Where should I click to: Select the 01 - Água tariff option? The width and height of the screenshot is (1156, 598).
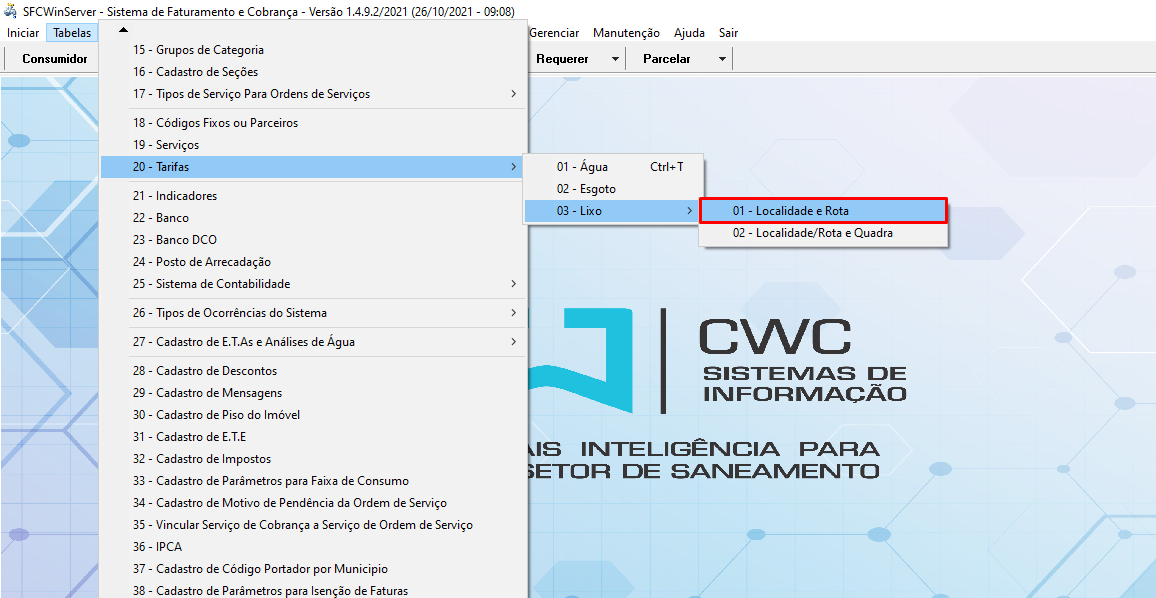582,167
